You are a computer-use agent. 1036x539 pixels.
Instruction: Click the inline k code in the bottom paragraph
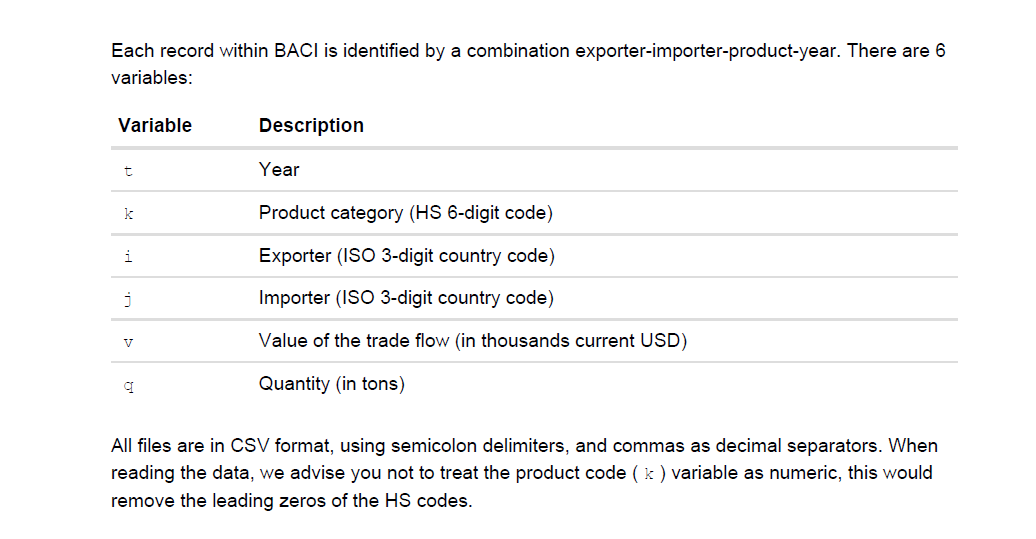click(x=649, y=473)
